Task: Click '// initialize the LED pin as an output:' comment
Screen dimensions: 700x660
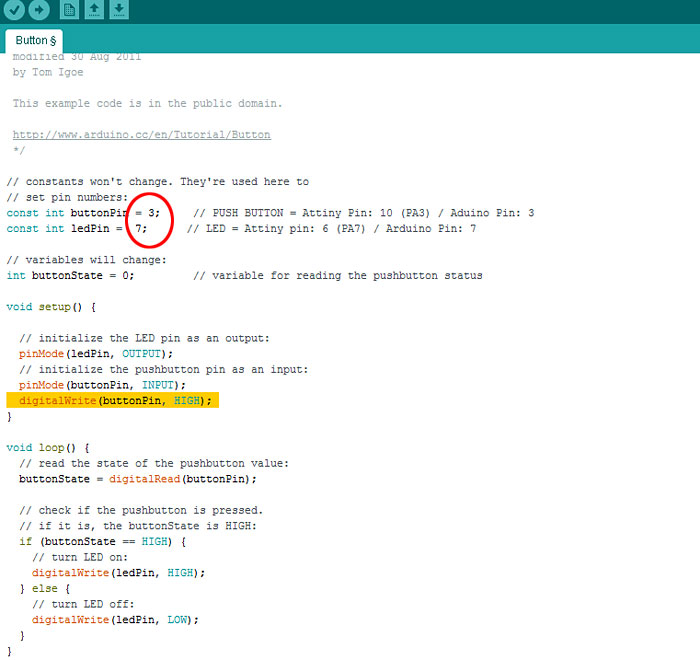Action: pyautogui.click(x=144, y=338)
